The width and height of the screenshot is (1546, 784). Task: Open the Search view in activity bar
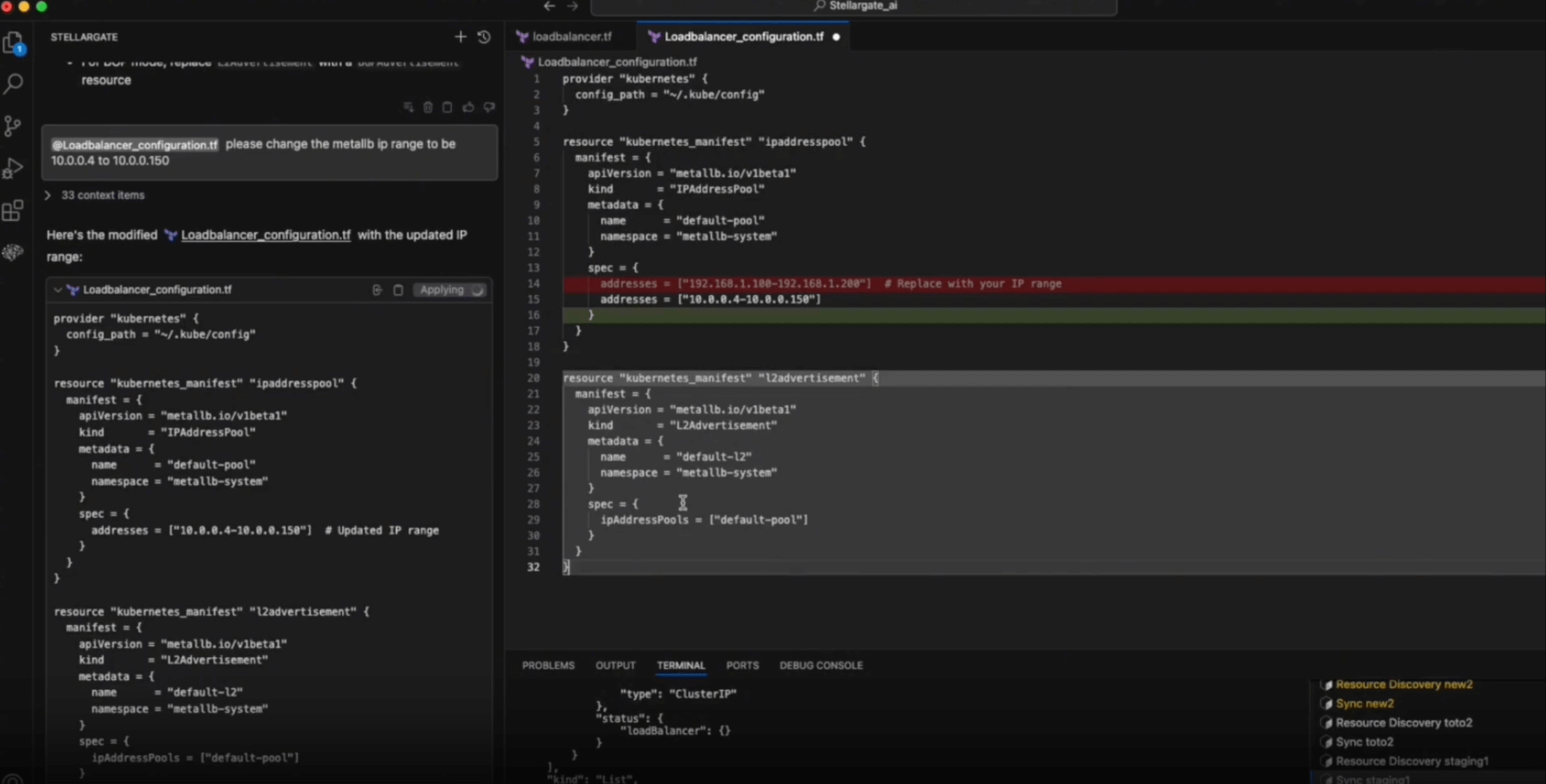(13, 83)
